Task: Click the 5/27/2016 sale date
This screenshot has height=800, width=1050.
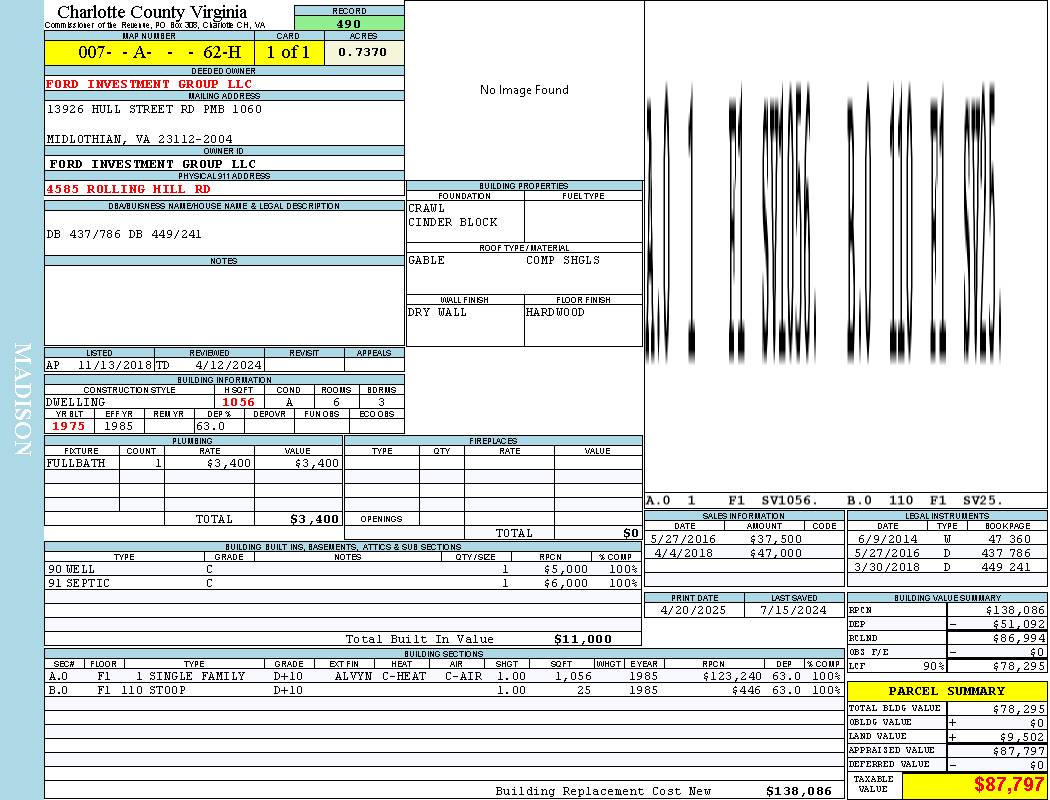Action: 683,540
